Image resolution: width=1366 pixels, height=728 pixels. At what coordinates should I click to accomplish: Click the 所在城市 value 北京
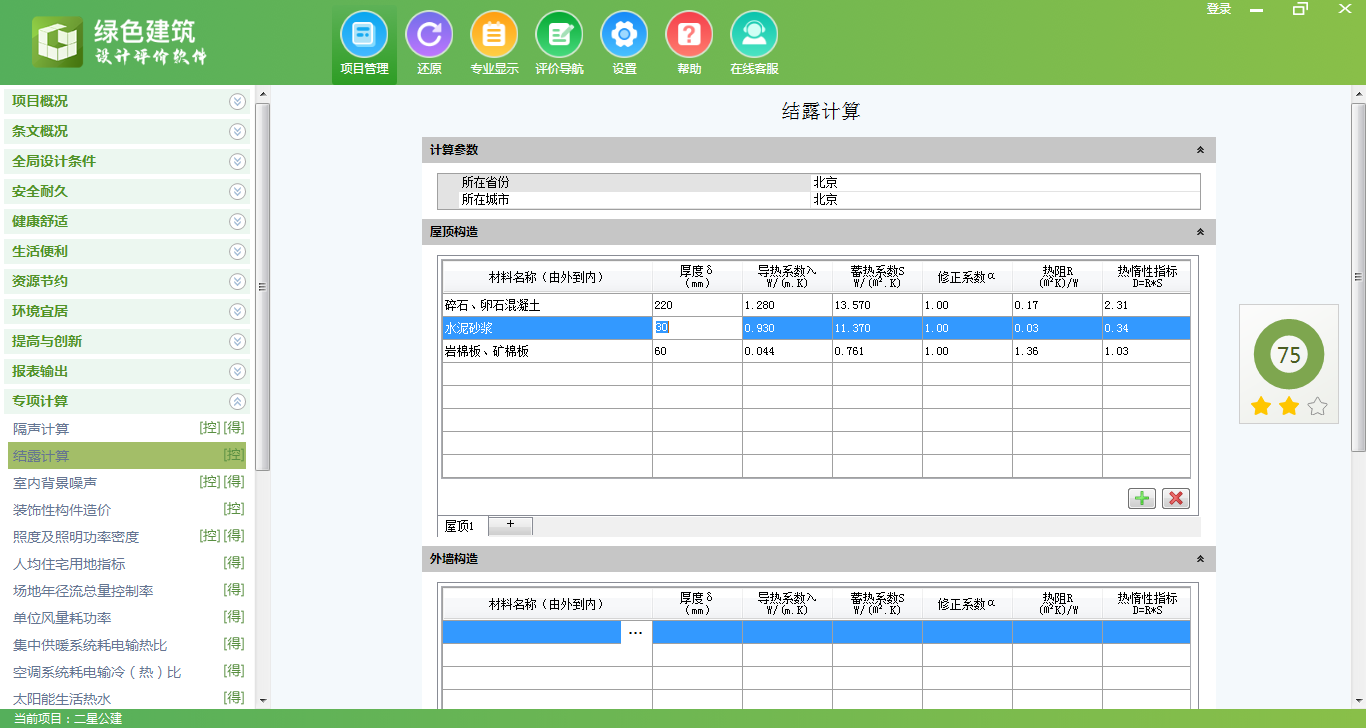[1005, 199]
